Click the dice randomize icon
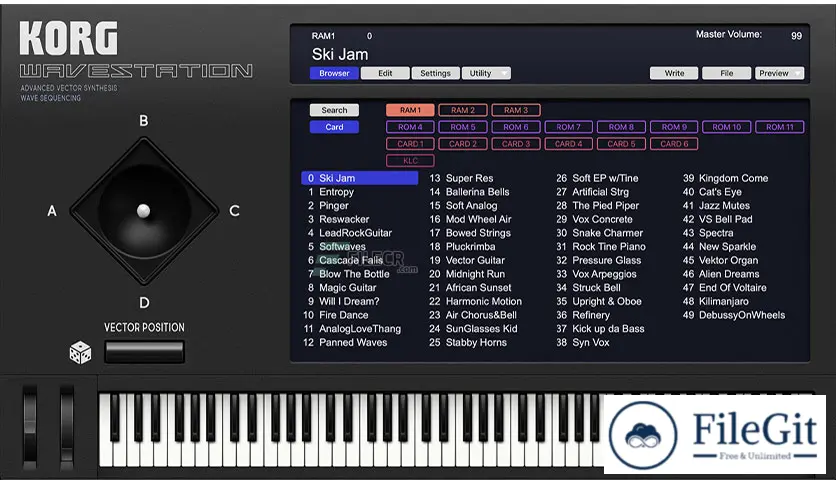The height and width of the screenshot is (484, 836). point(81,353)
